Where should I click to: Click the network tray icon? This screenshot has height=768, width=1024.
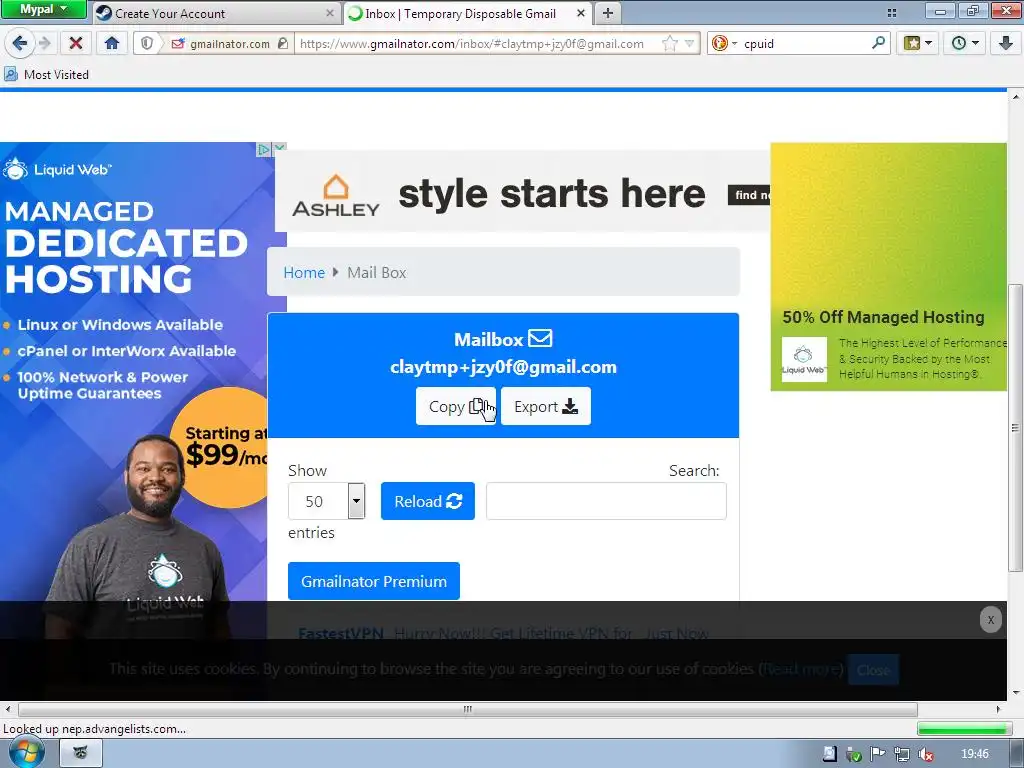(x=901, y=754)
